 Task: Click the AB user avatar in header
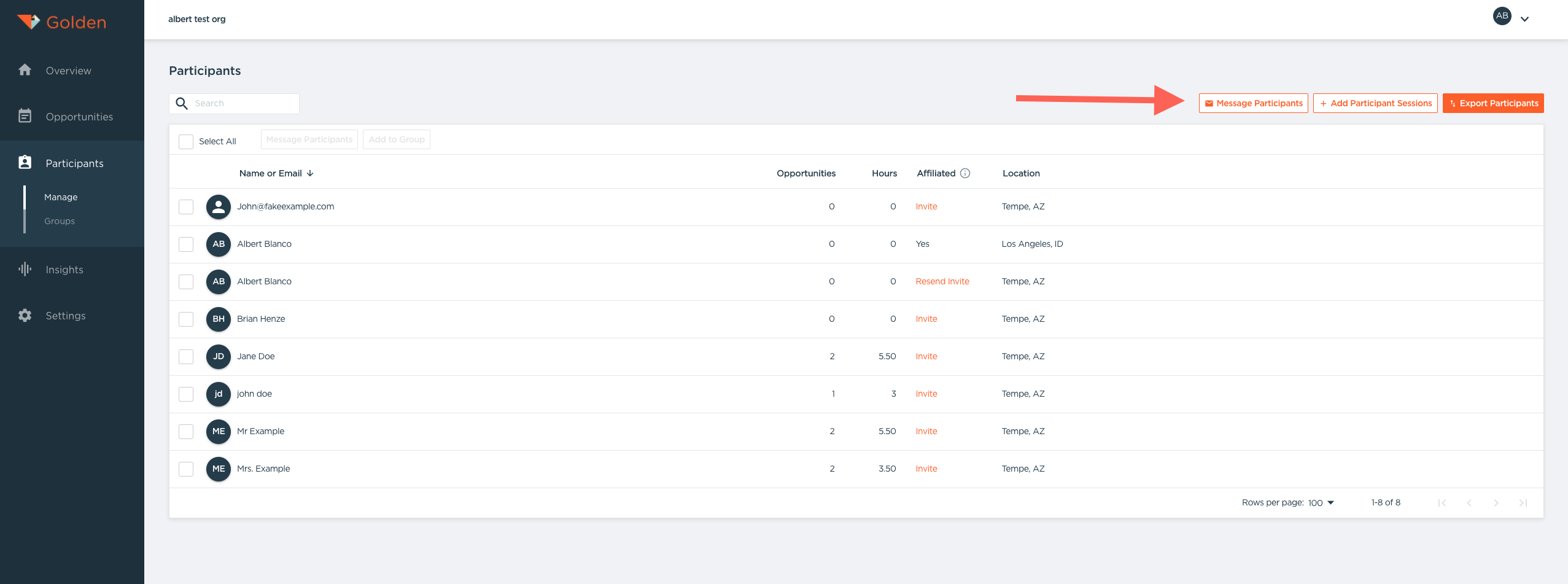tap(1502, 16)
